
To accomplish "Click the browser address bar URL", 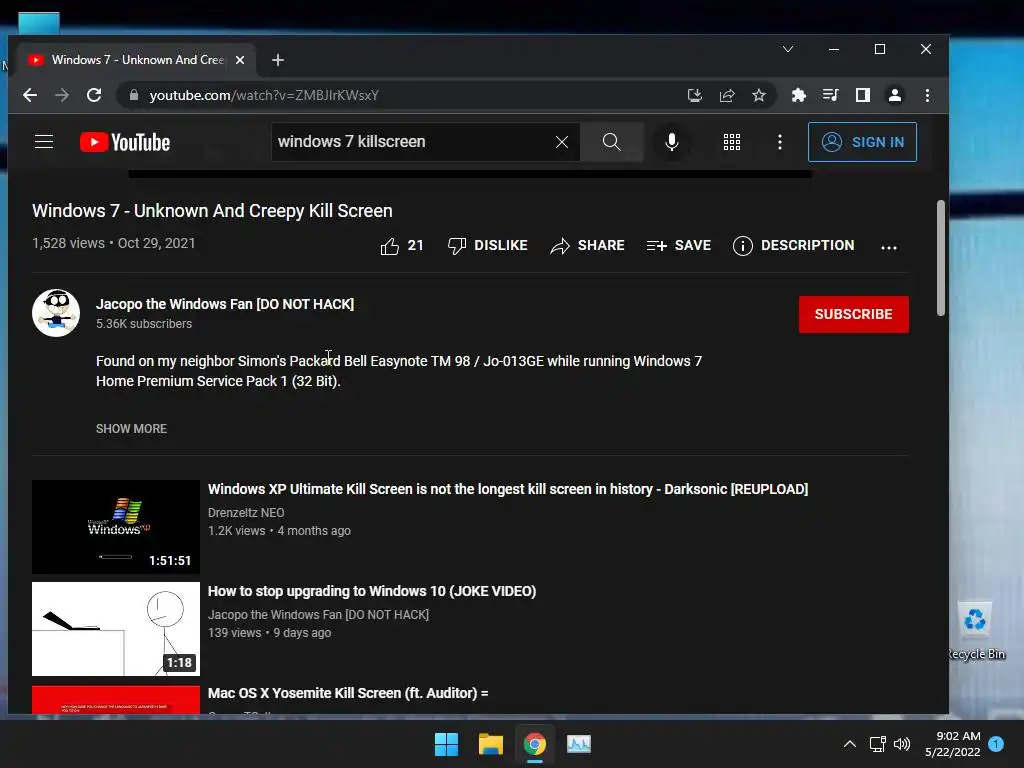I will coord(264,95).
